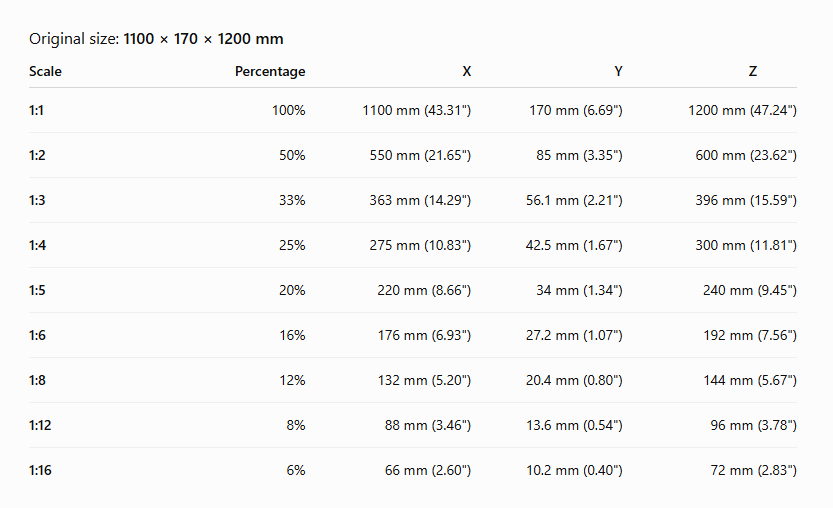The height and width of the screenshot is (508, 833).
Task: Click the 275 mm (10.83") X cell
Action: coord(420,245)
